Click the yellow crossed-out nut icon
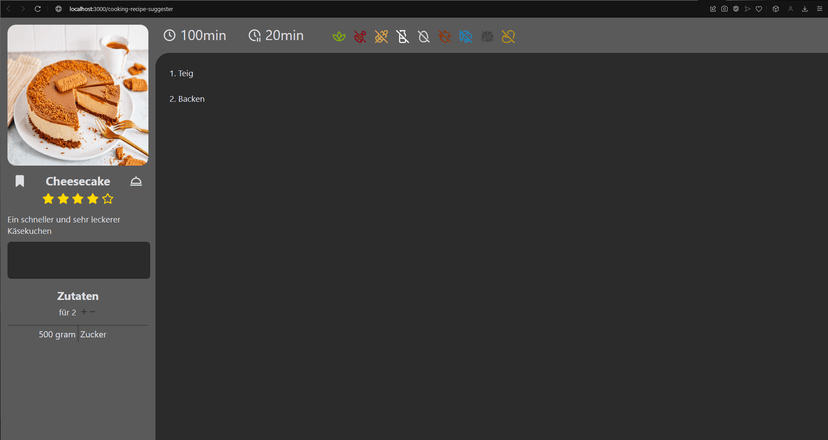828x440 pixels. tap(508, 37)
